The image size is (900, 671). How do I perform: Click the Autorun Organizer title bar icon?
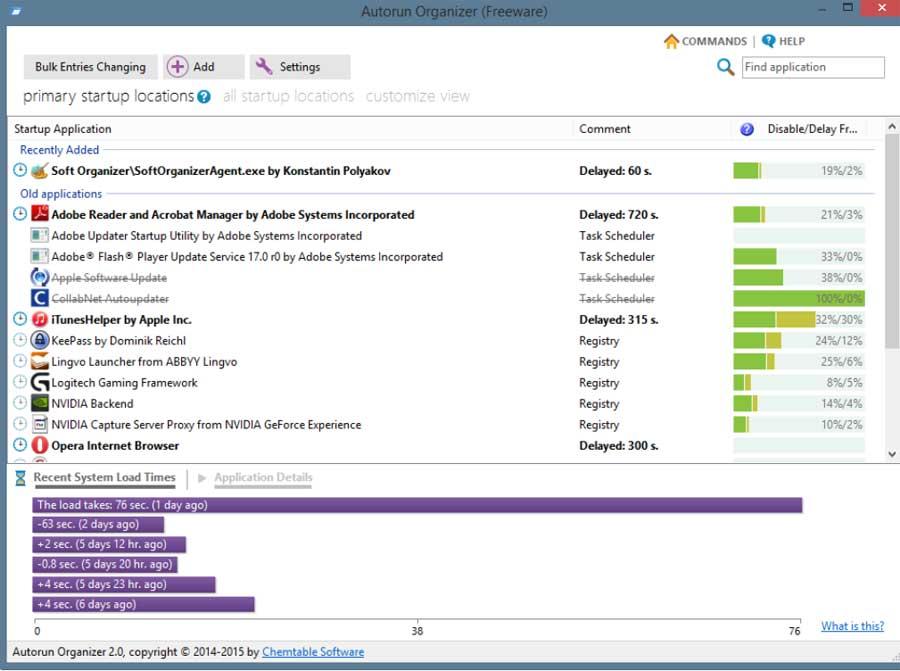(15, 11)
